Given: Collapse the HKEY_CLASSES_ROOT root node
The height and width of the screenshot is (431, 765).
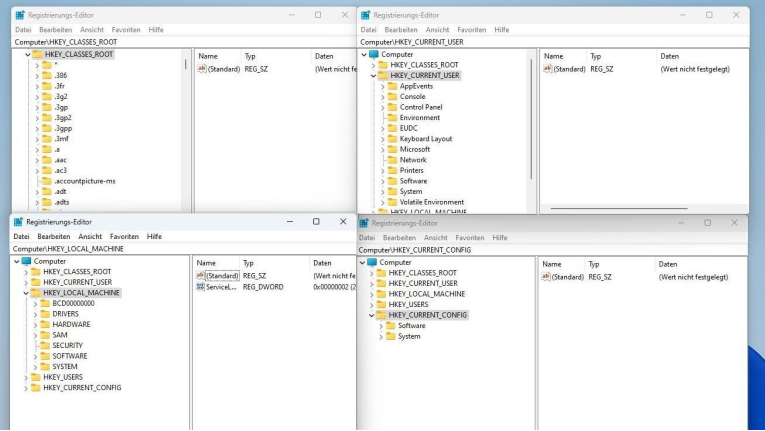Looking at the screenshot, I should [28, 55].
